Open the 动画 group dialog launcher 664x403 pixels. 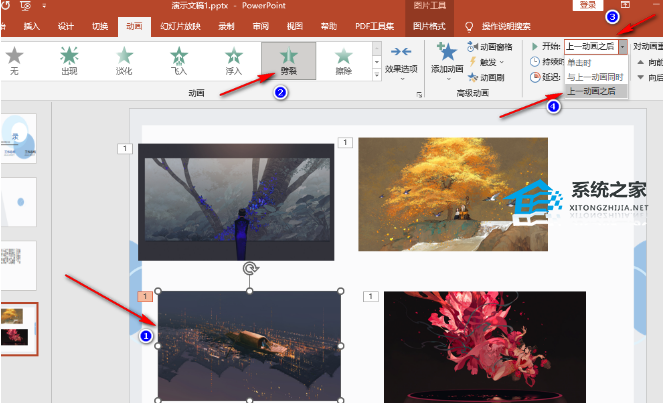coord(419,95)
